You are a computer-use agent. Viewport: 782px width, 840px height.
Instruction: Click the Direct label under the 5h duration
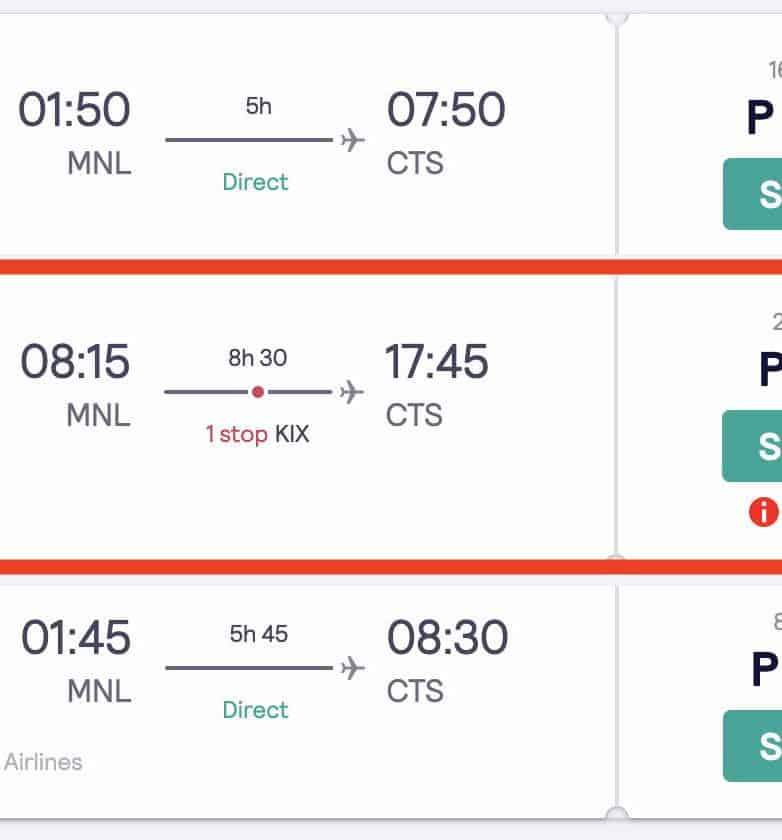pyautogui.click(x=255, y=182)
